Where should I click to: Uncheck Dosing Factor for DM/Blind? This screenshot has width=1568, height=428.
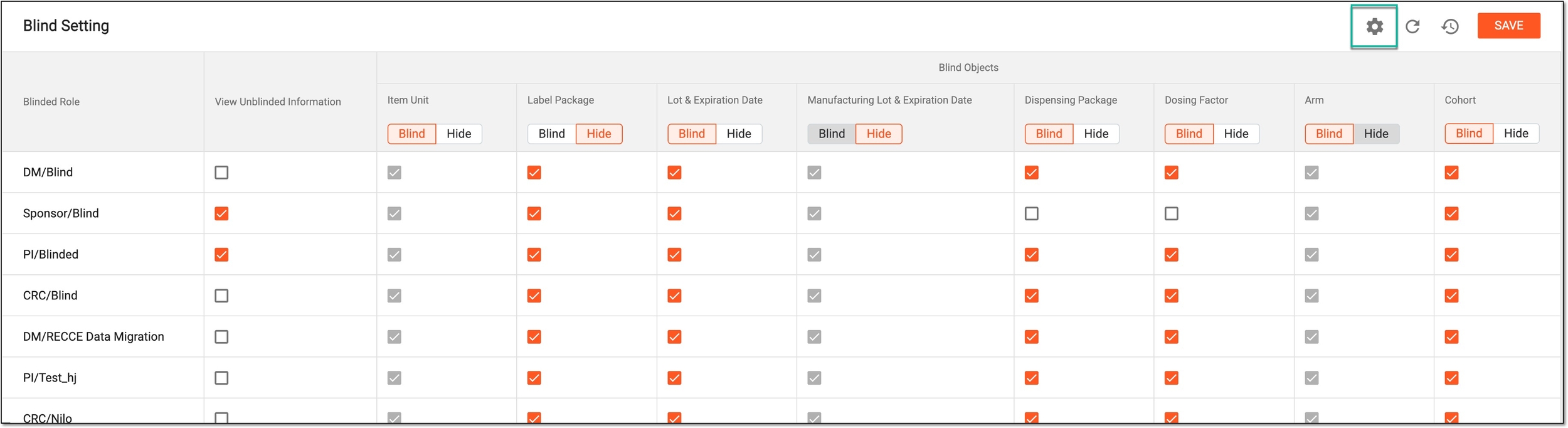pyautogui.click(x=1172, y=173)
